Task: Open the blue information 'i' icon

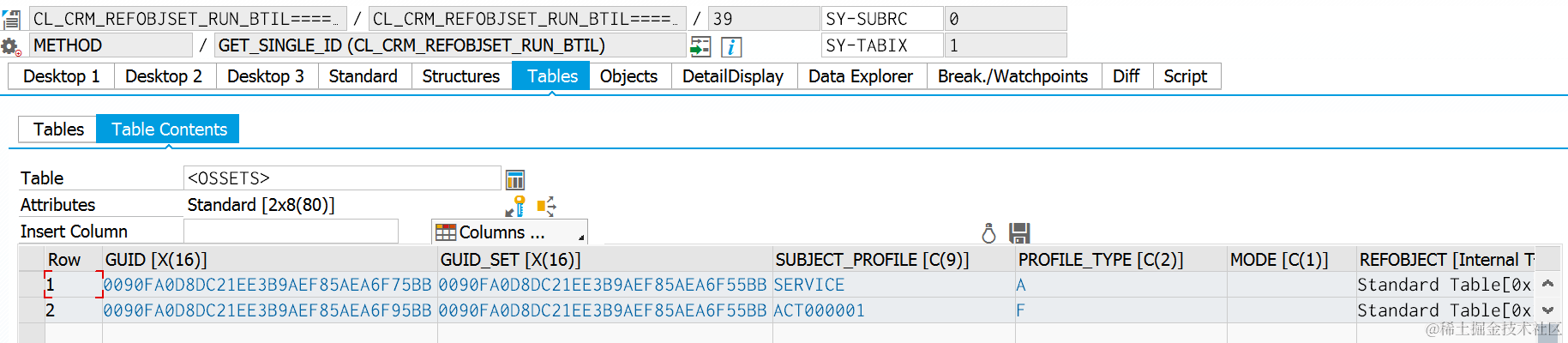Action: coord(731,46)
